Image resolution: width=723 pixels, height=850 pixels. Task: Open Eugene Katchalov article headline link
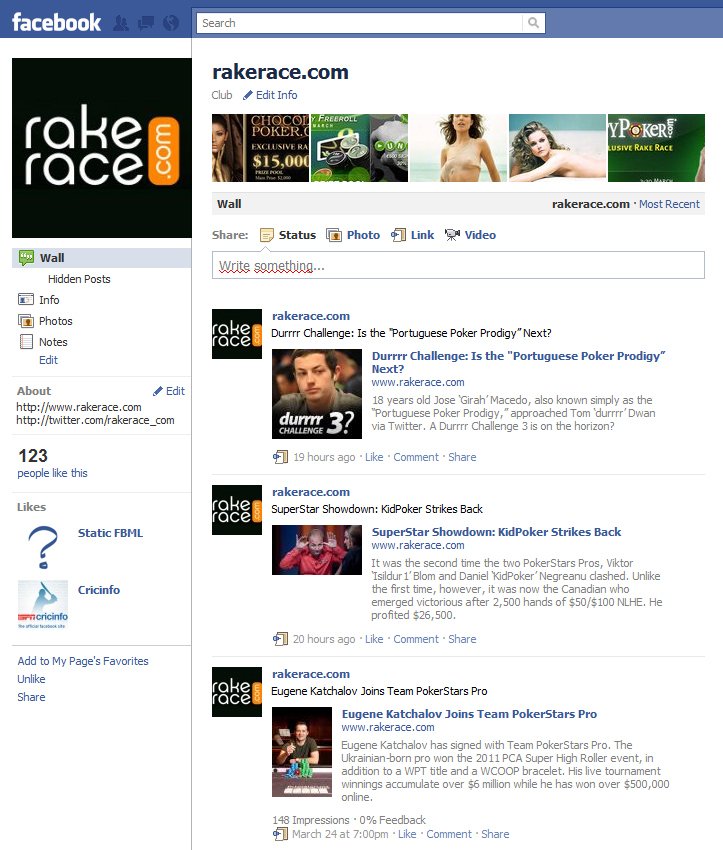(469, 714)
